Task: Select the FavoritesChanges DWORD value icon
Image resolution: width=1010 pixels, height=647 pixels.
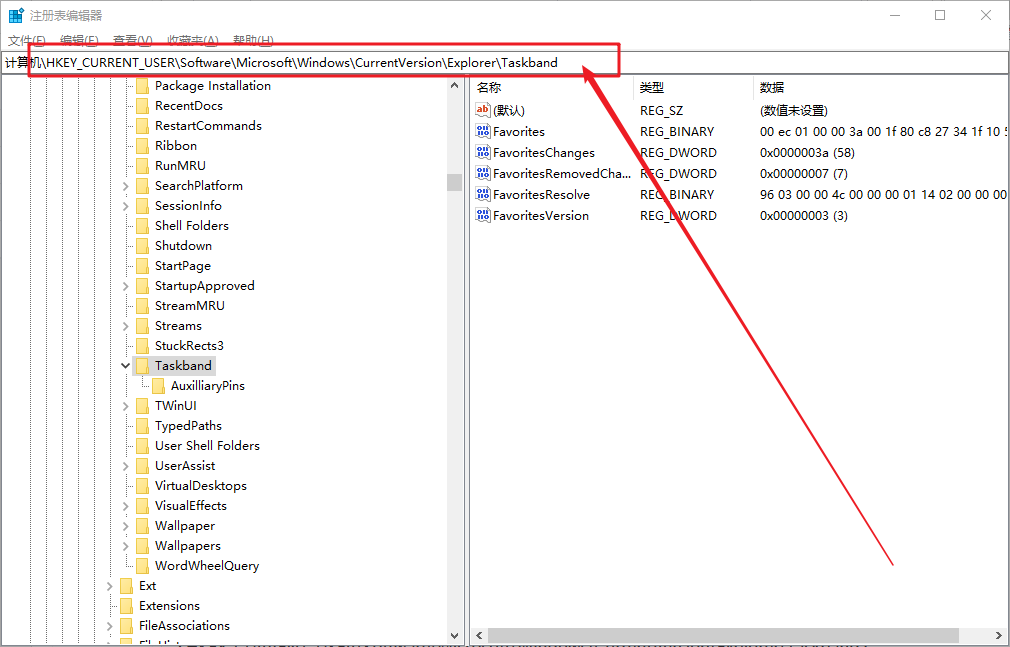Action: point(483,153)
